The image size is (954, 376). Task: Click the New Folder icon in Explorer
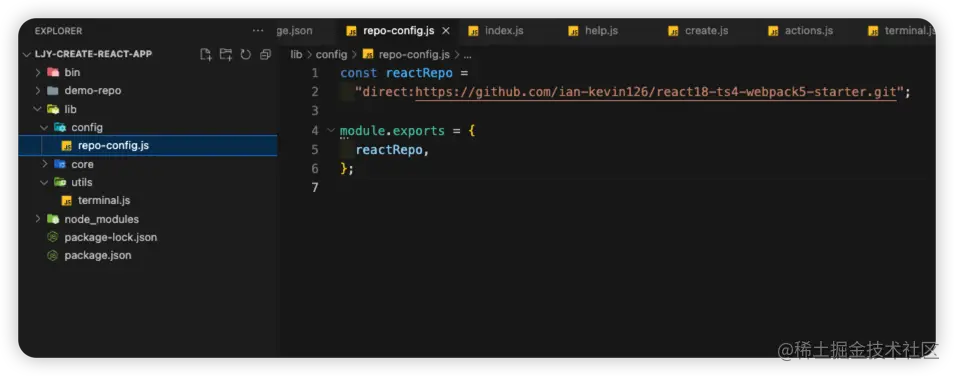226,54
